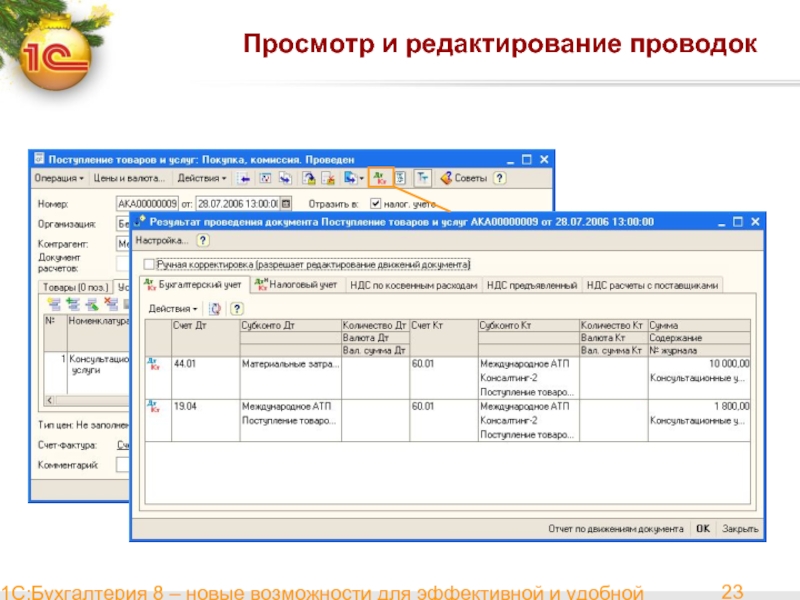Close the Поступление товаров и услуг window
The width and height of the screenshot is (800, 600).
tap(544, 160)
